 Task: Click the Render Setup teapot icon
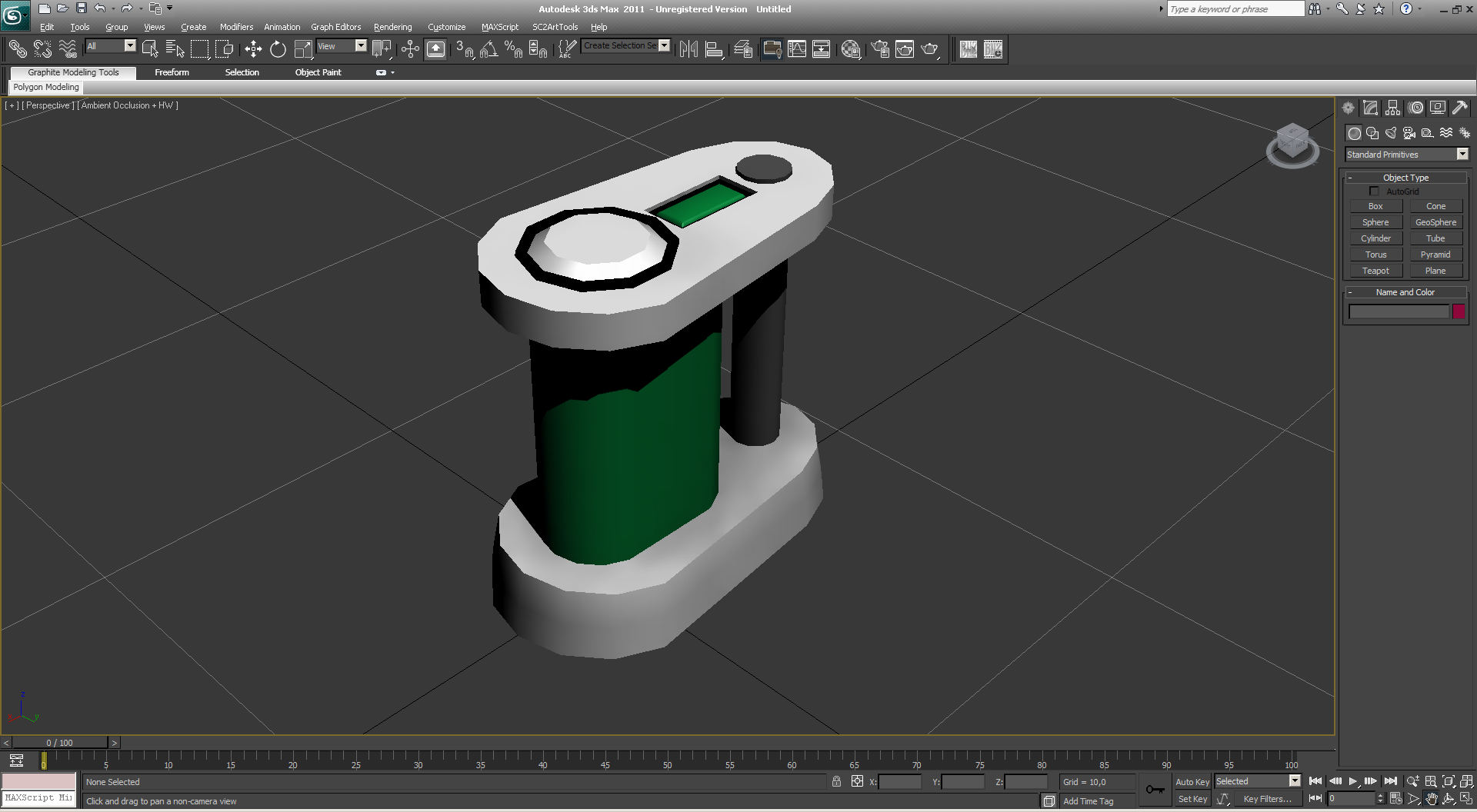click(880, 49)
